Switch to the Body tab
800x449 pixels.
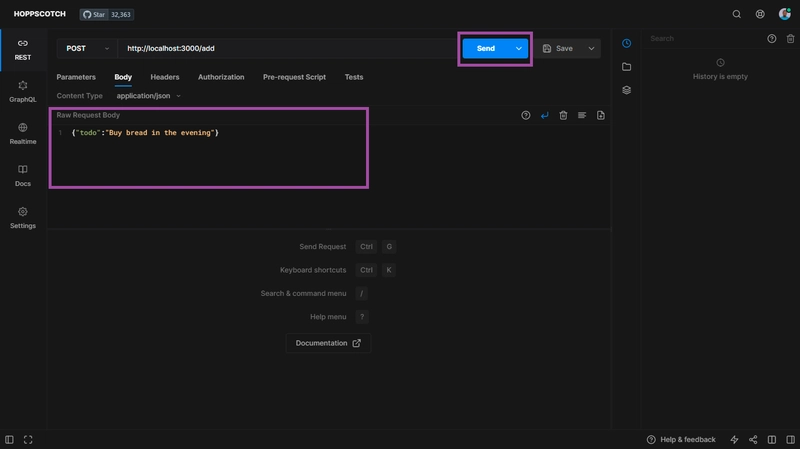(x=123, y=77)
